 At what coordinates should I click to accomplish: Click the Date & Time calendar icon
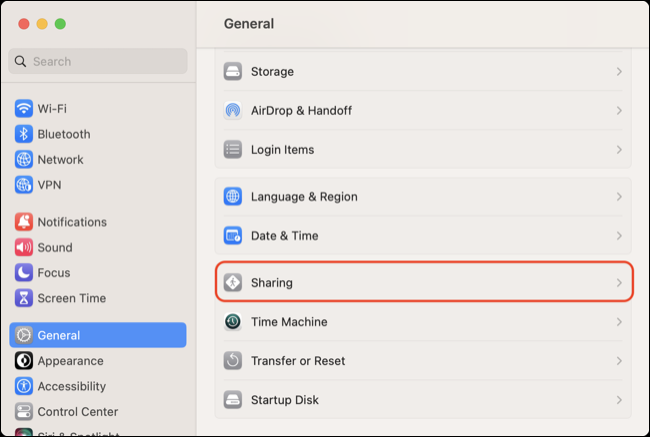pos(233,236)
